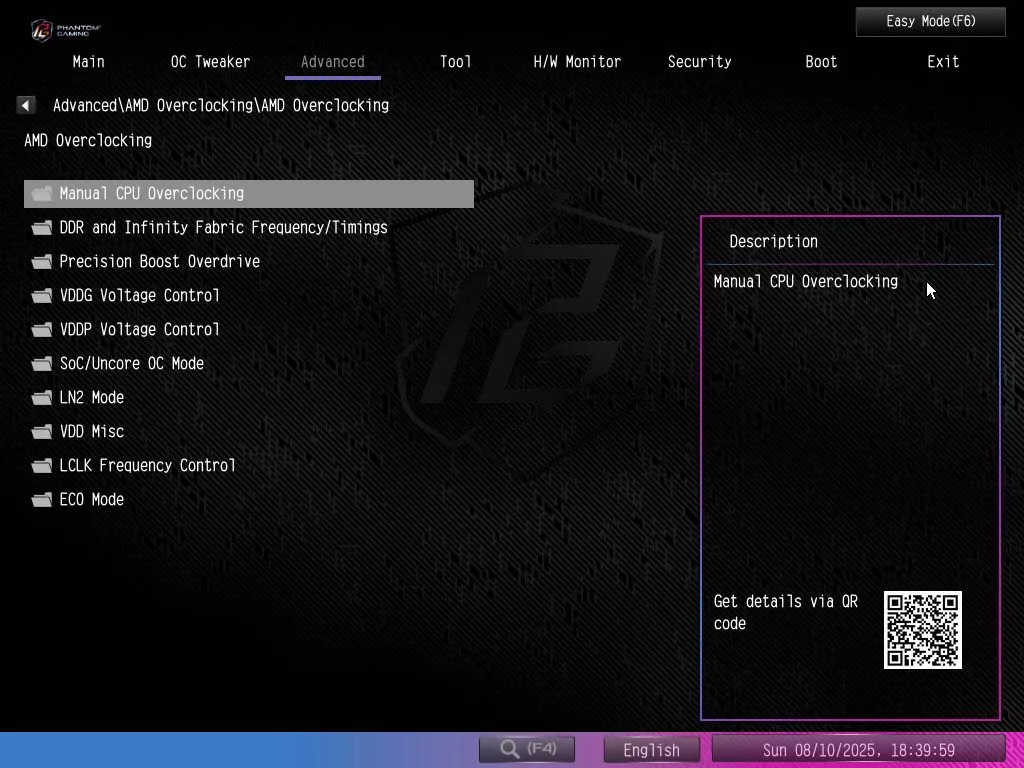Click the QR code image
Viewport: 1024px width, 768px height.
tap(922, 630)
